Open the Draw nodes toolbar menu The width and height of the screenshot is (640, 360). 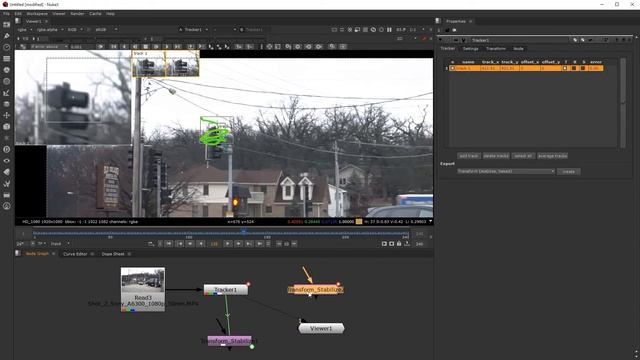pyautogui.click(x=7, y=36)
